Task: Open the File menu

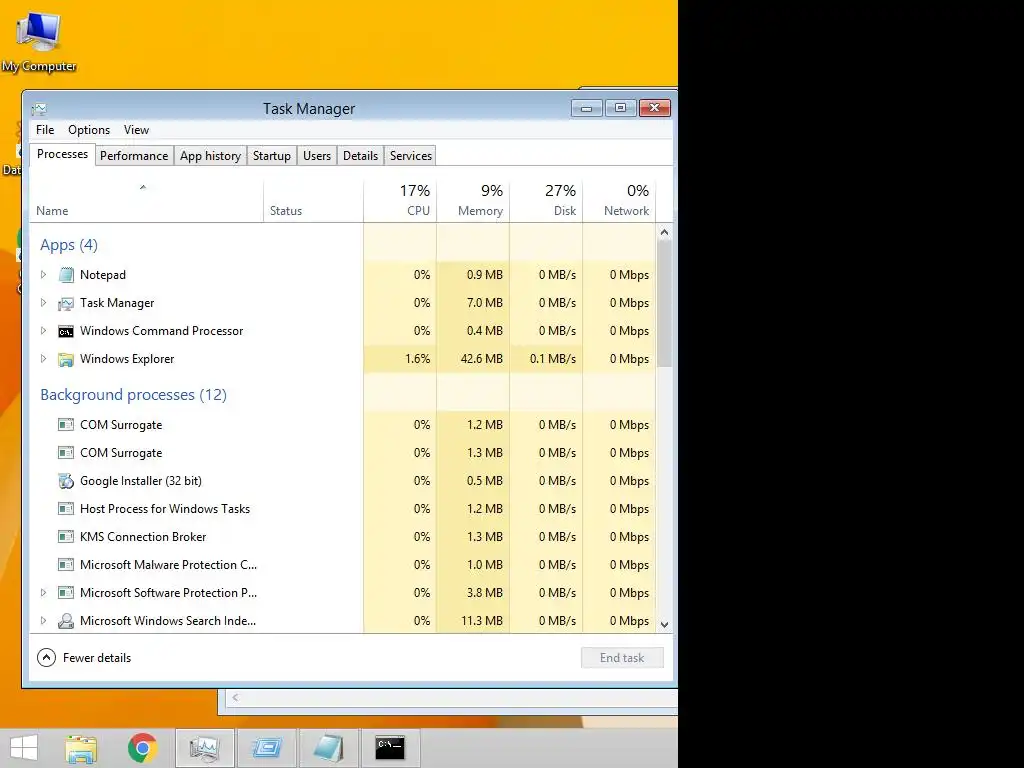Action: tap(45, 130)
